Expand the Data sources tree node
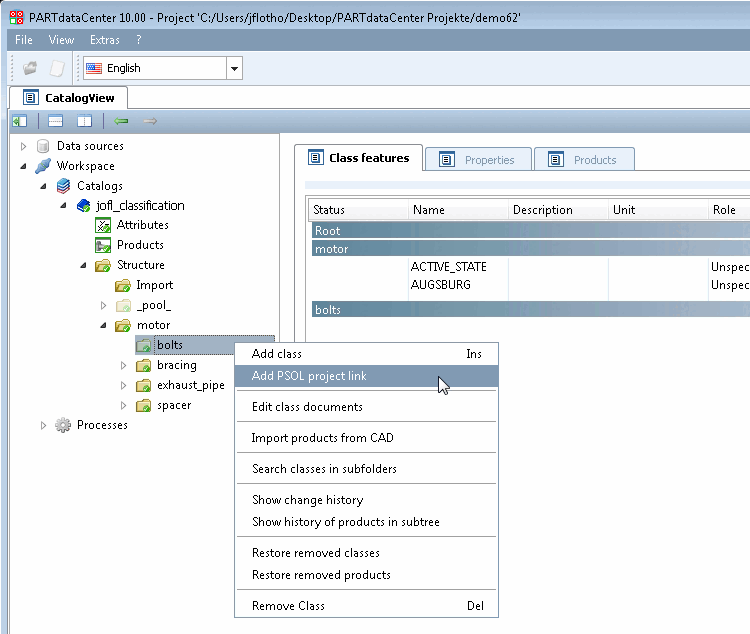 coord(23,146)
